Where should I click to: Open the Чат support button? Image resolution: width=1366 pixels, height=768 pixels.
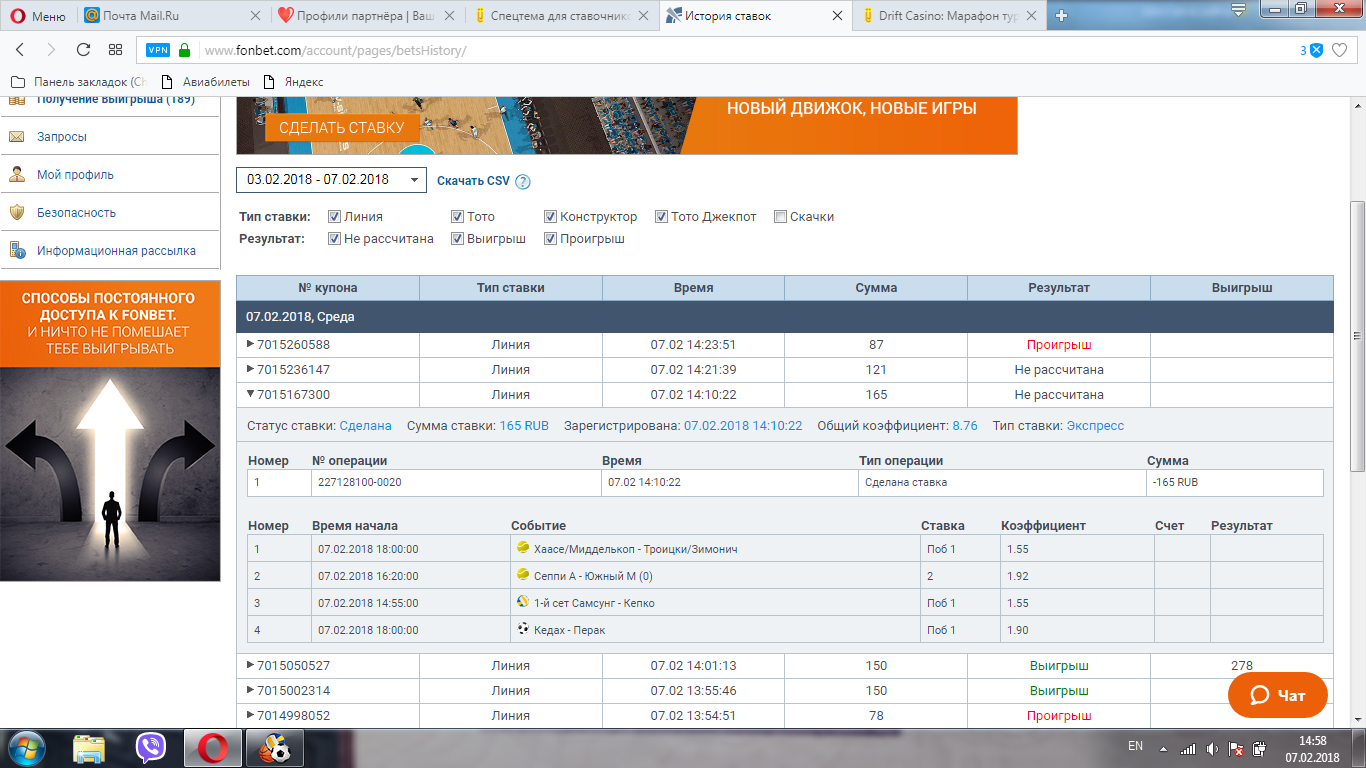pos(1277,695)
